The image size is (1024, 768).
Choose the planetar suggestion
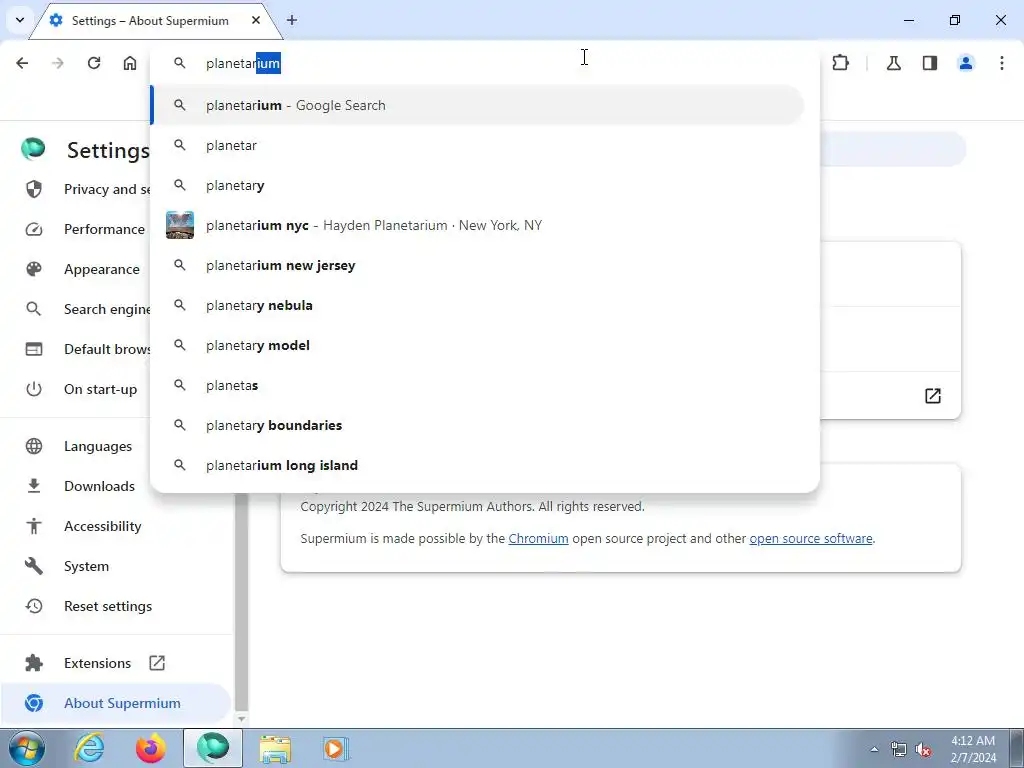coord(477,145)
